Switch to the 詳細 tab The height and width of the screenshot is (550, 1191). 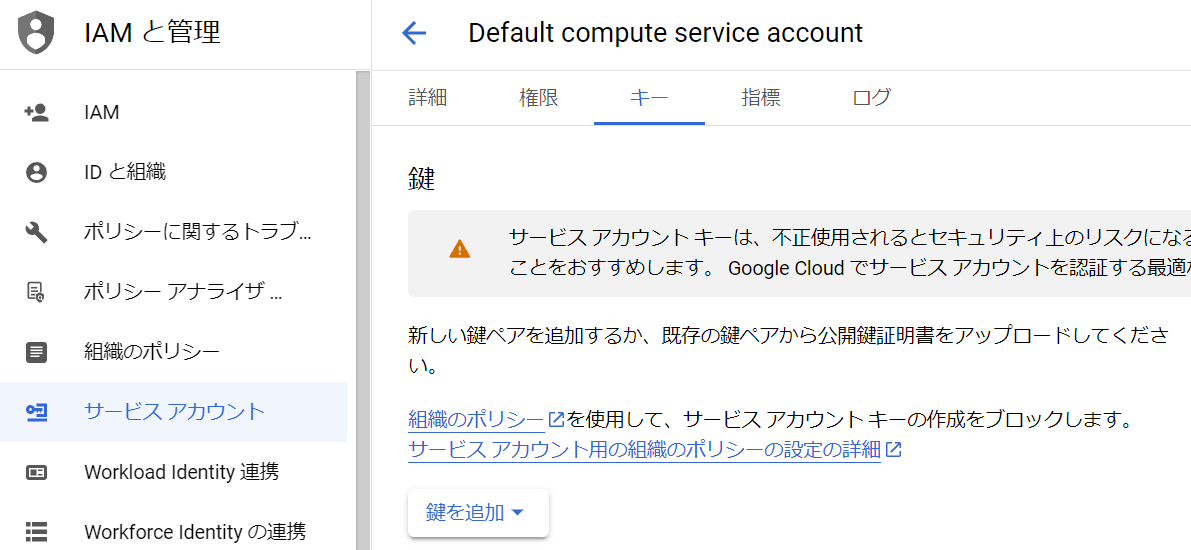[x=428, y=97]
